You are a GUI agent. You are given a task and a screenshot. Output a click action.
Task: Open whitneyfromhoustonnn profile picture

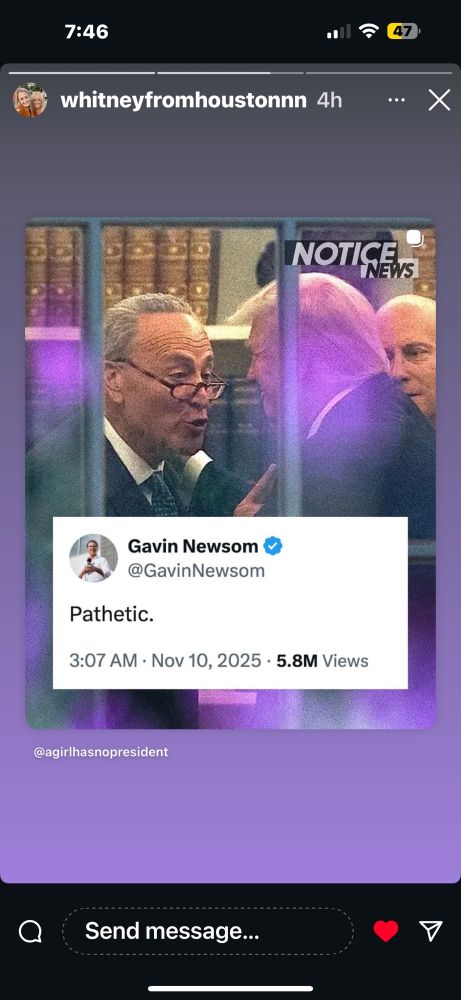[x=30, y=100]
